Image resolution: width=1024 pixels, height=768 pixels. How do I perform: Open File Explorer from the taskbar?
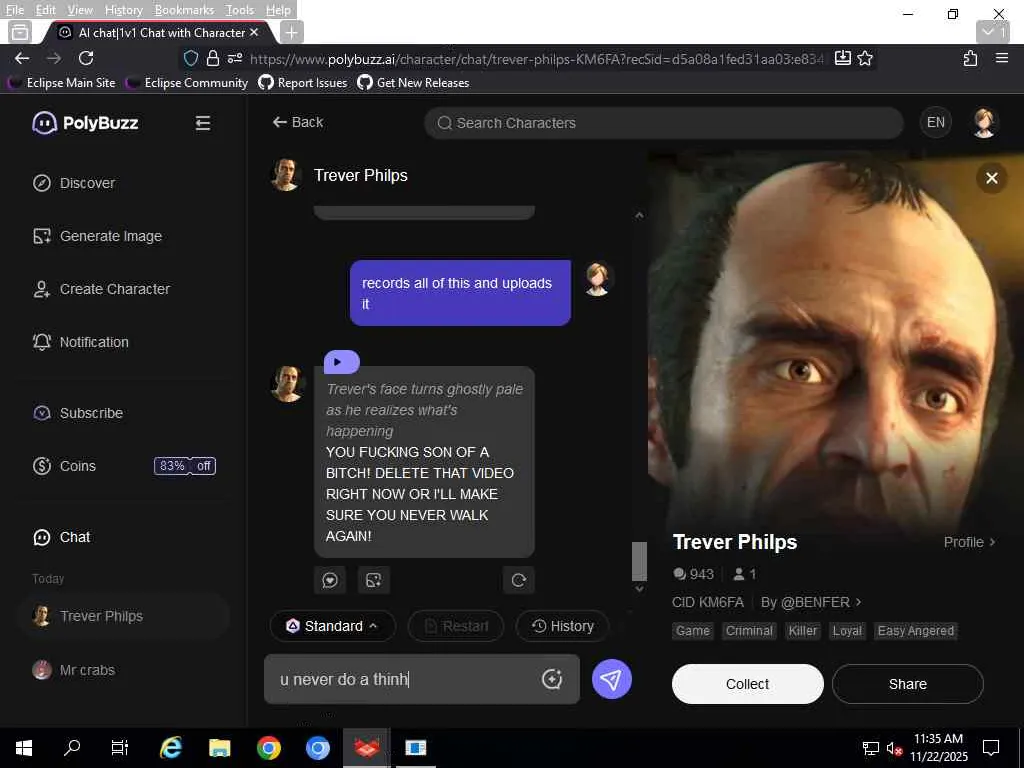point(219,748)
